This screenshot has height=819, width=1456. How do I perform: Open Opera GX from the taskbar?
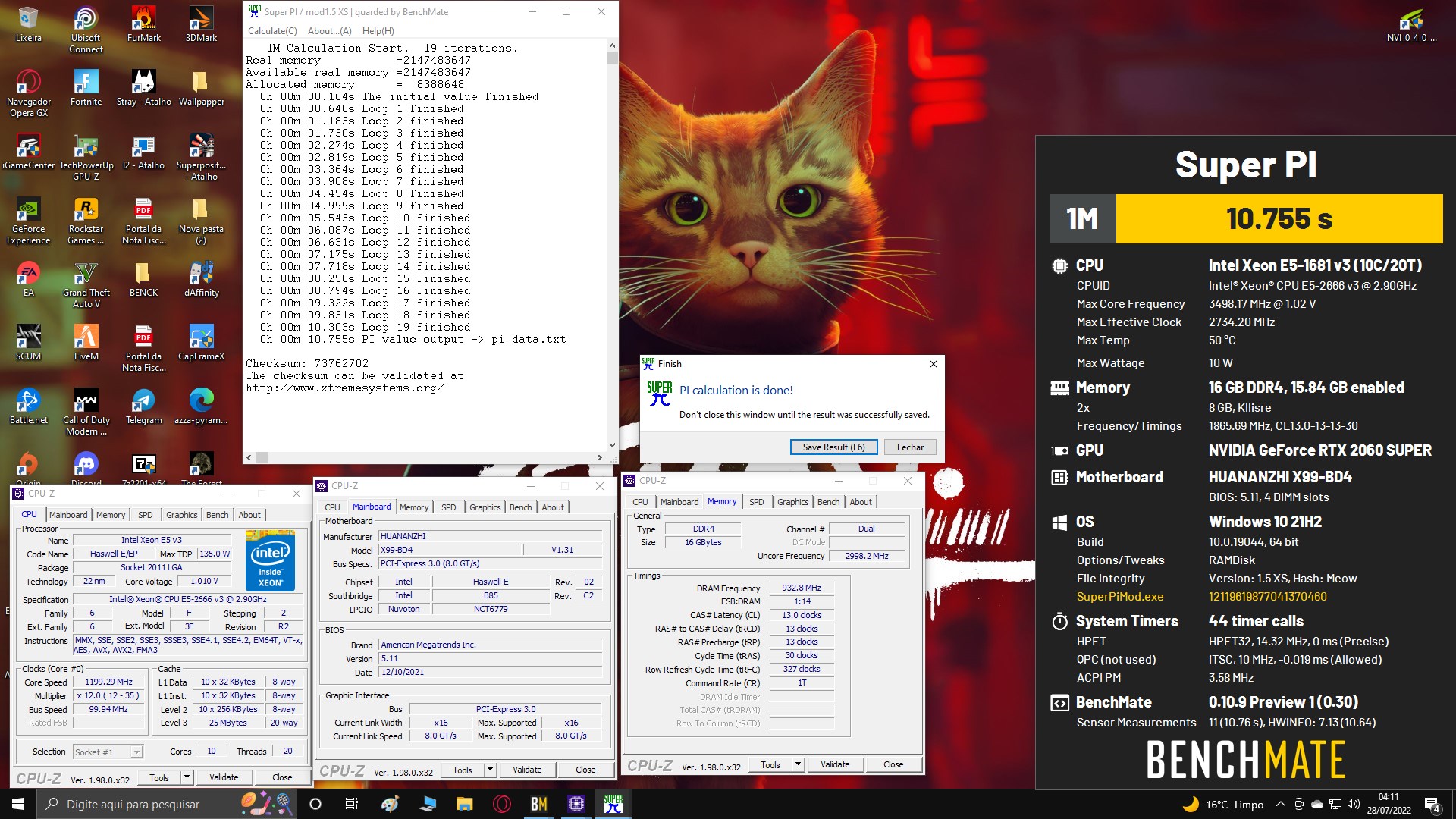pyautogui.click(x=501, y=804)
